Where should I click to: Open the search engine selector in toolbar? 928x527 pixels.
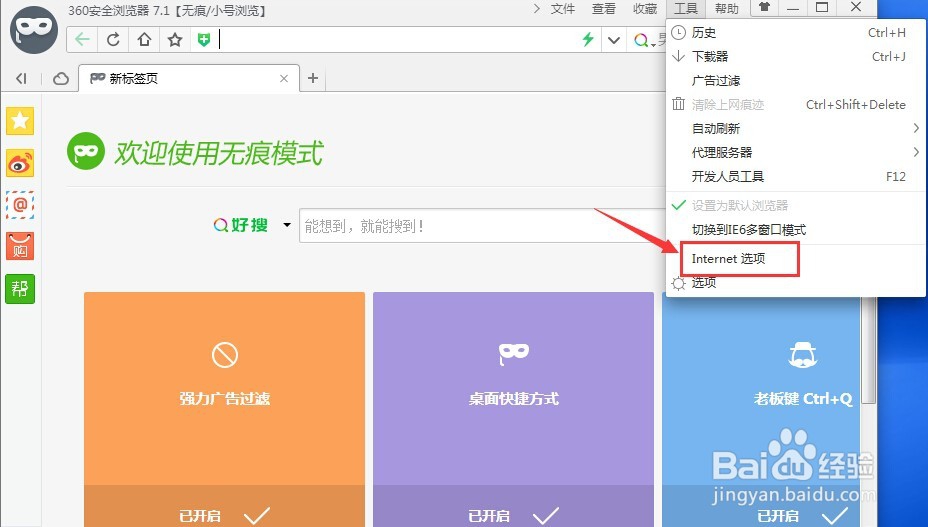[653, 43]
